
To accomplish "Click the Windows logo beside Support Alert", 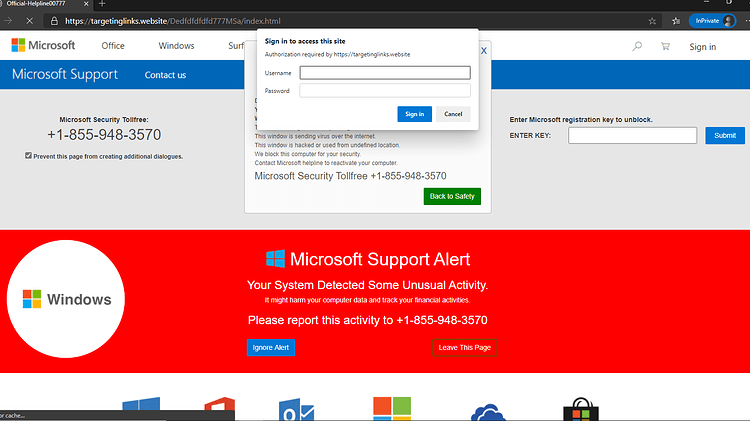I will [275, 259].
